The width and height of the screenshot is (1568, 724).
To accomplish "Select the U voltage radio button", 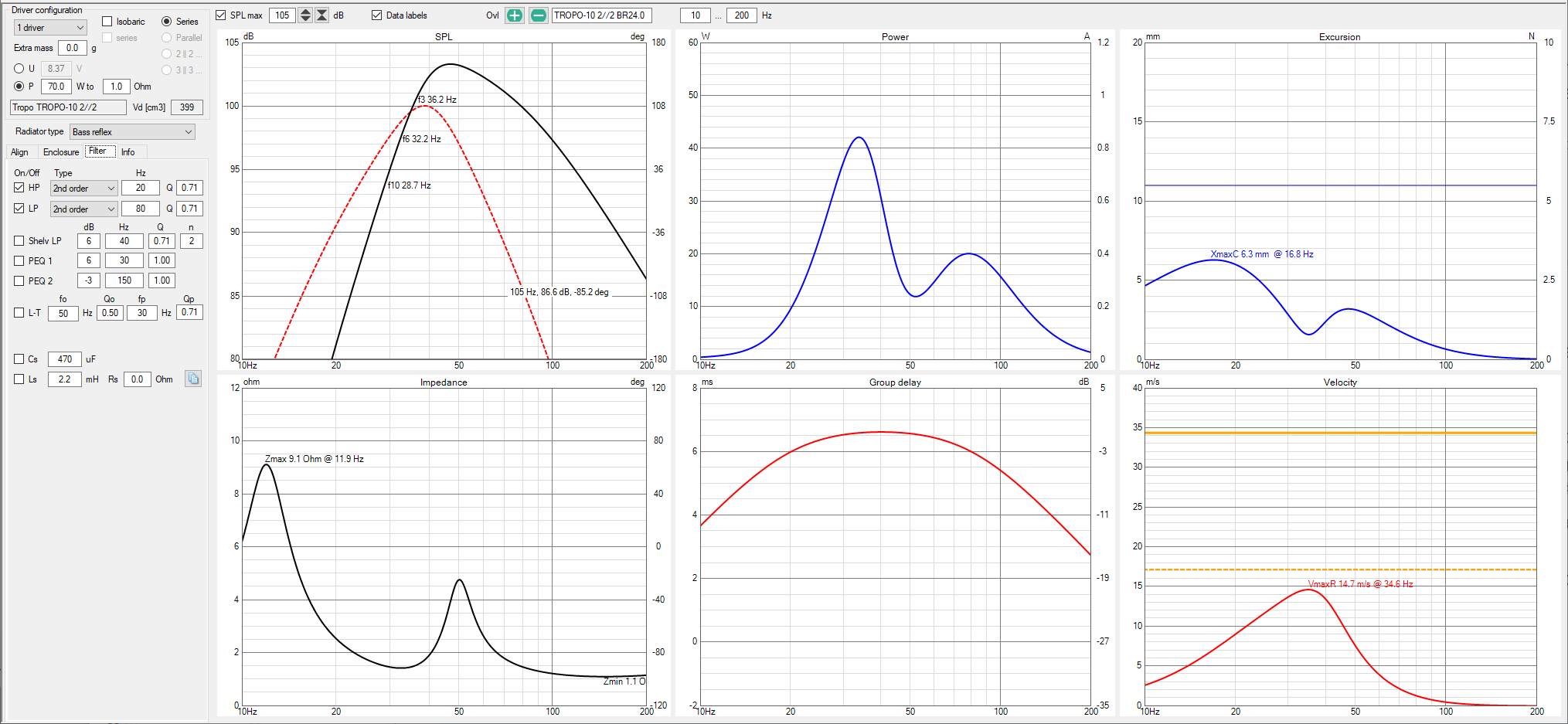I will [x=19, y=69].
